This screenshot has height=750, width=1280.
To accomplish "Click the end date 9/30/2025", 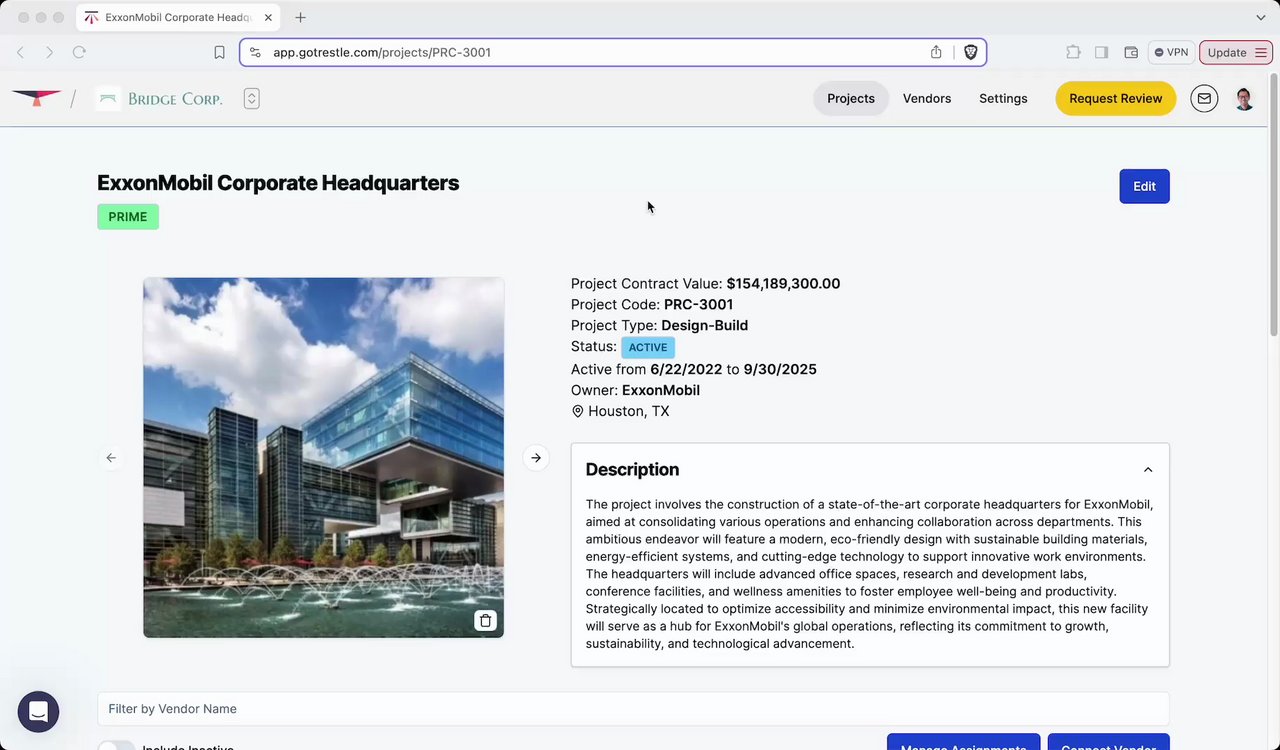I will (x=780, y=369).
